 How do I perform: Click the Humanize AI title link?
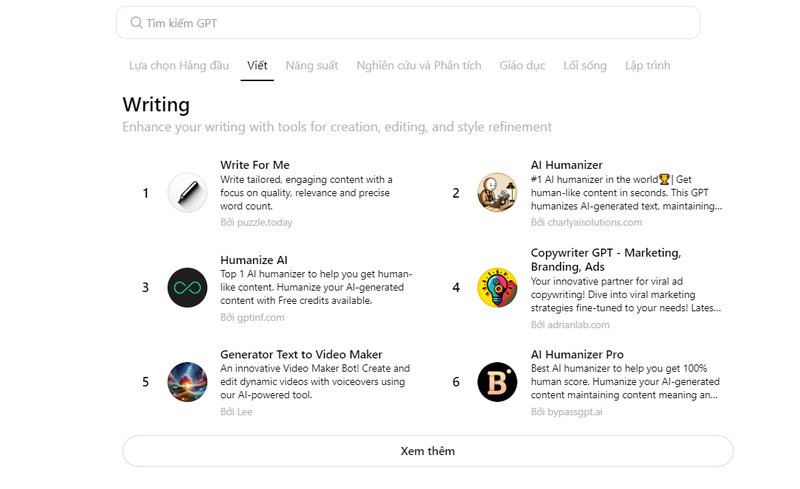(254, 260)
